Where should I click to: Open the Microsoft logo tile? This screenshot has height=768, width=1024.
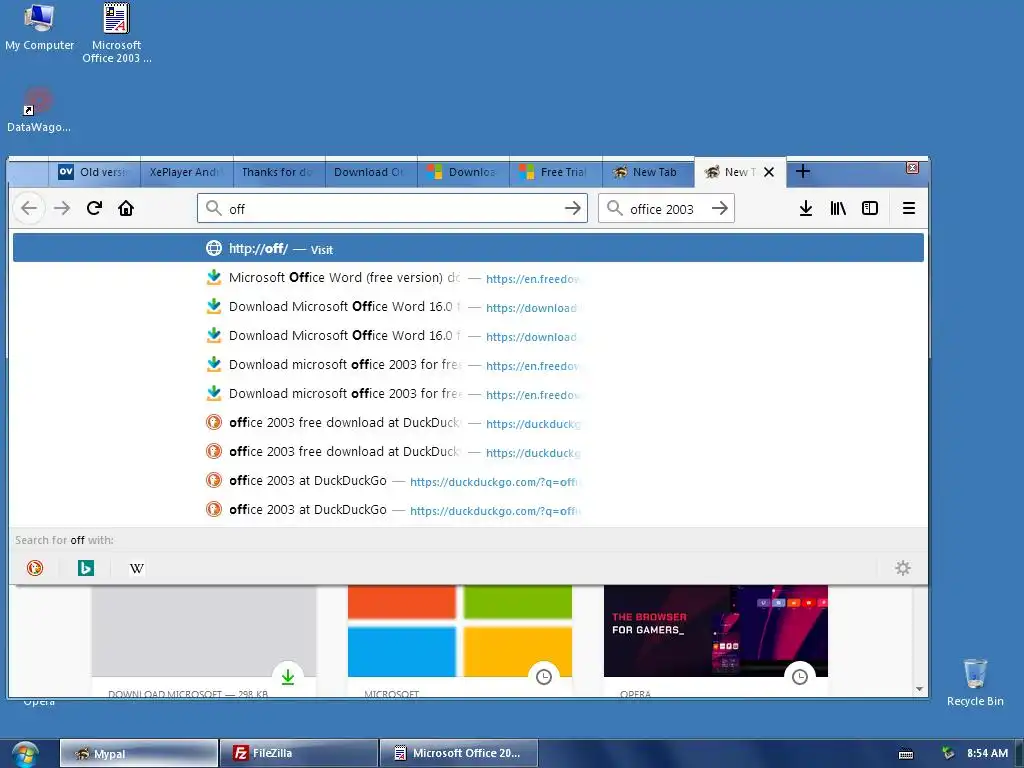(x=460, y=631)
